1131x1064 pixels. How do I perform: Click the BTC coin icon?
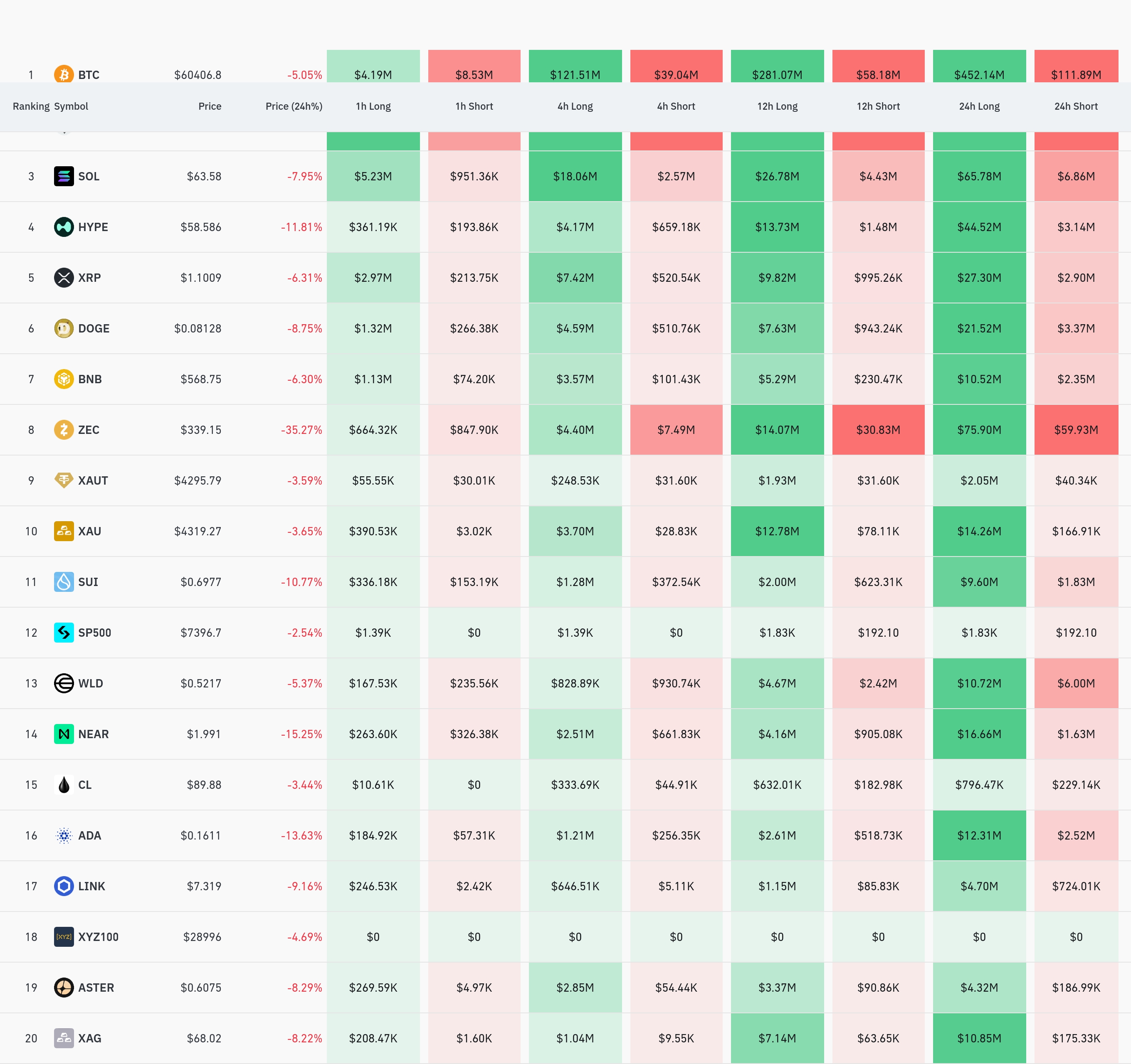coord(64,74)
